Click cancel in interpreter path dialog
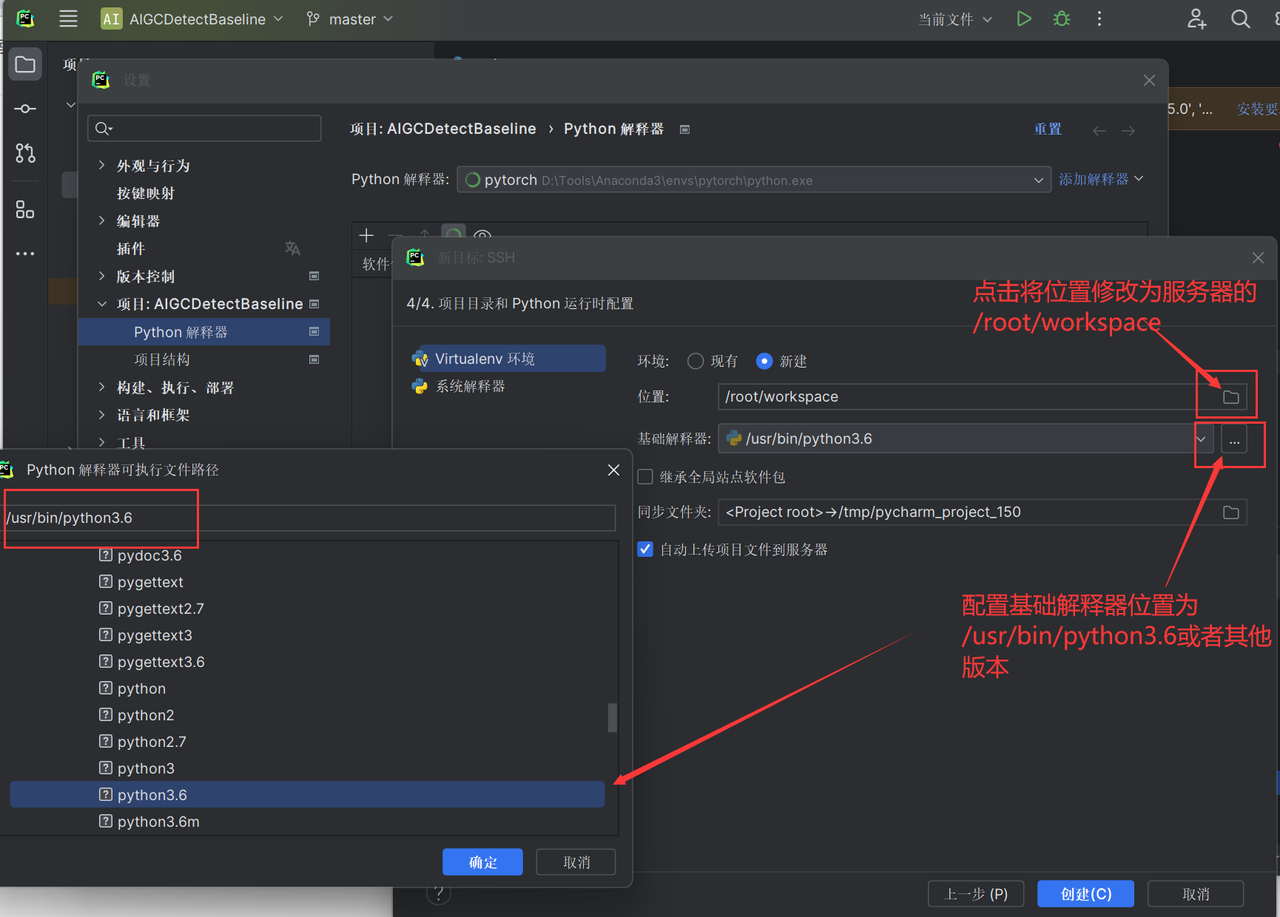The image size is (1280, 917). pyautogui.click(x=576, y=862)
